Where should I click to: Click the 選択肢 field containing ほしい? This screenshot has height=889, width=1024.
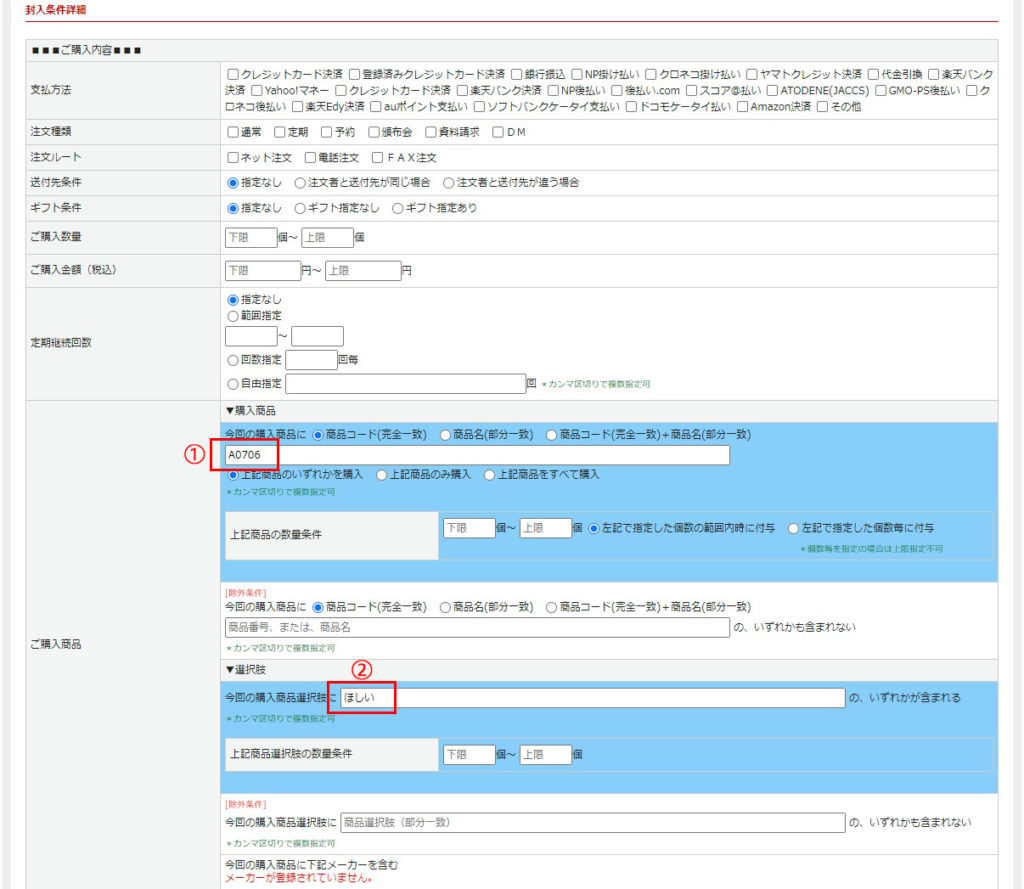tap(593, 698)
